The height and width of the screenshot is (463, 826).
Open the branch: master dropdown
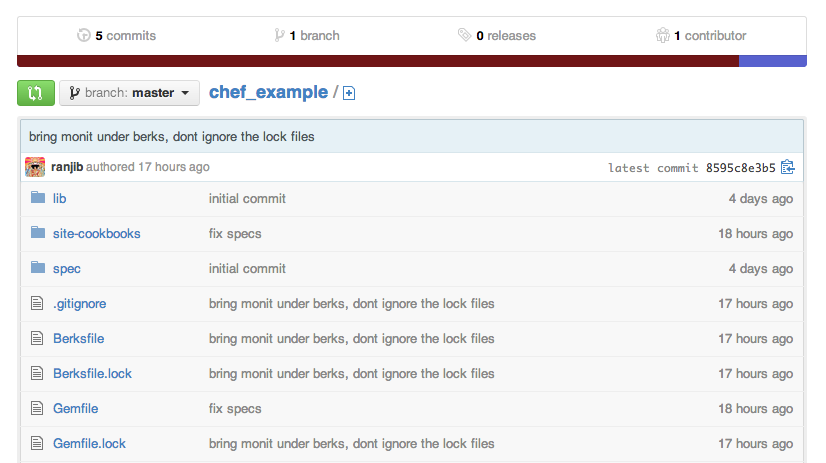129,93
